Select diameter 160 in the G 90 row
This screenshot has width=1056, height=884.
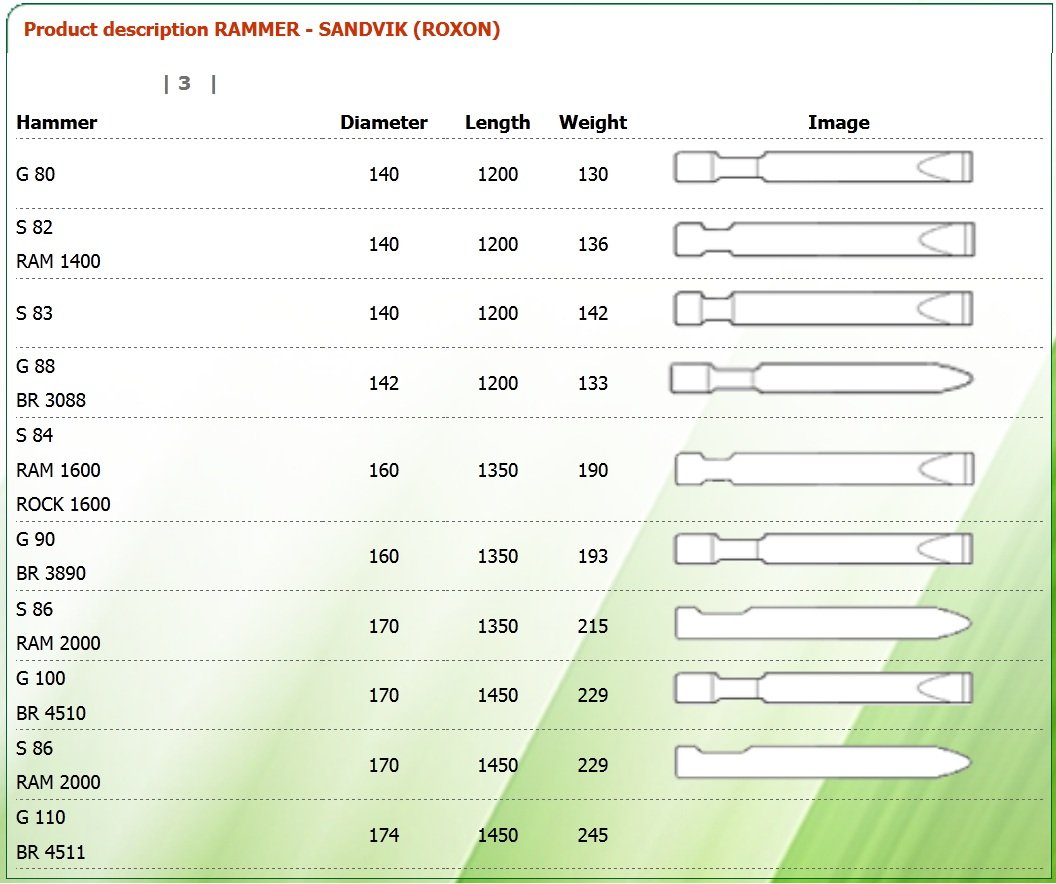pos(384,556)
